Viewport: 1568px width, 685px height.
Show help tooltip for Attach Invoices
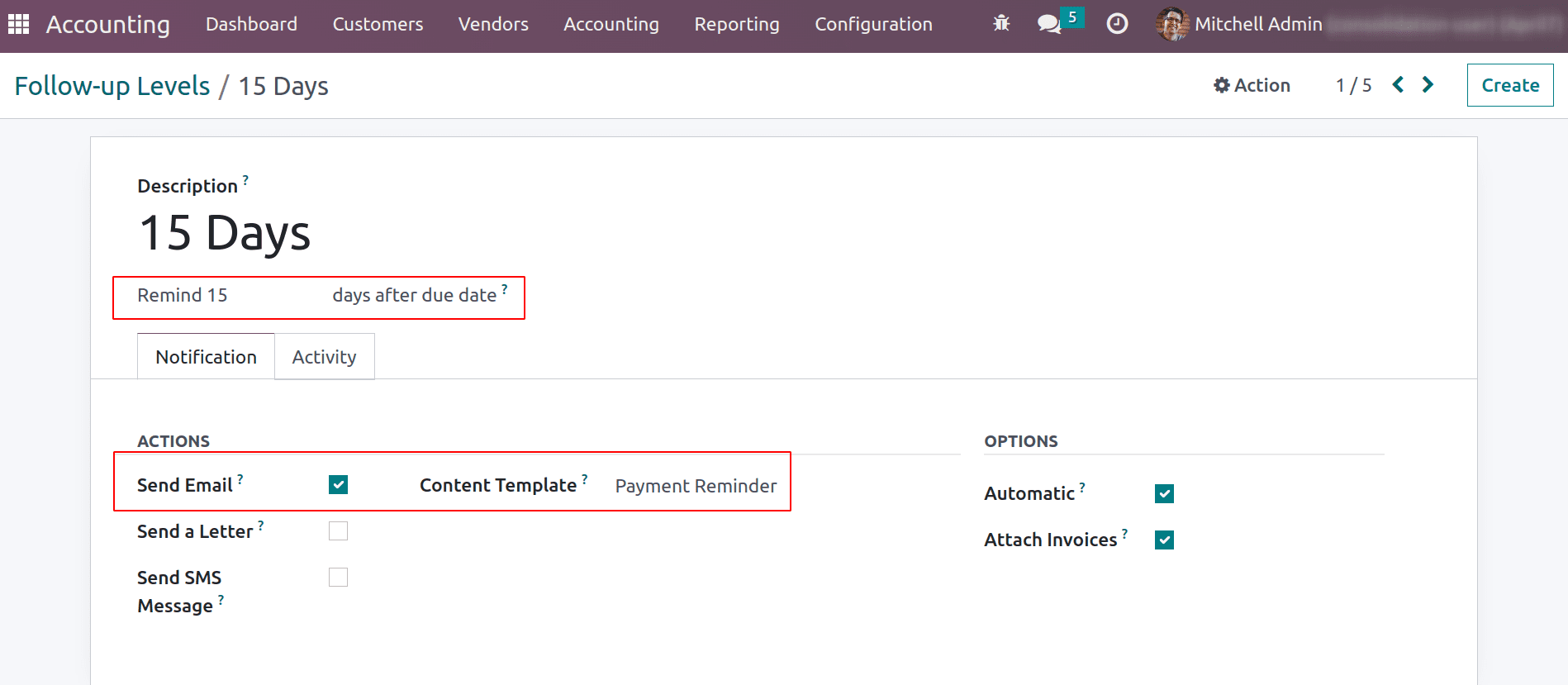pos(1124,533)
